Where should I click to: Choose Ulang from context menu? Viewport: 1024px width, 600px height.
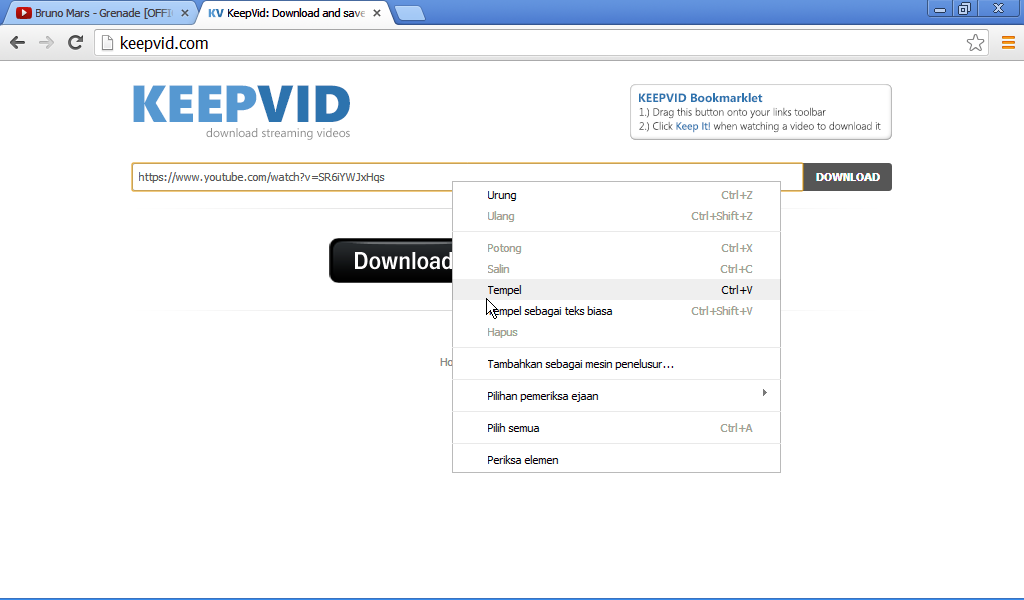point(616,216)
